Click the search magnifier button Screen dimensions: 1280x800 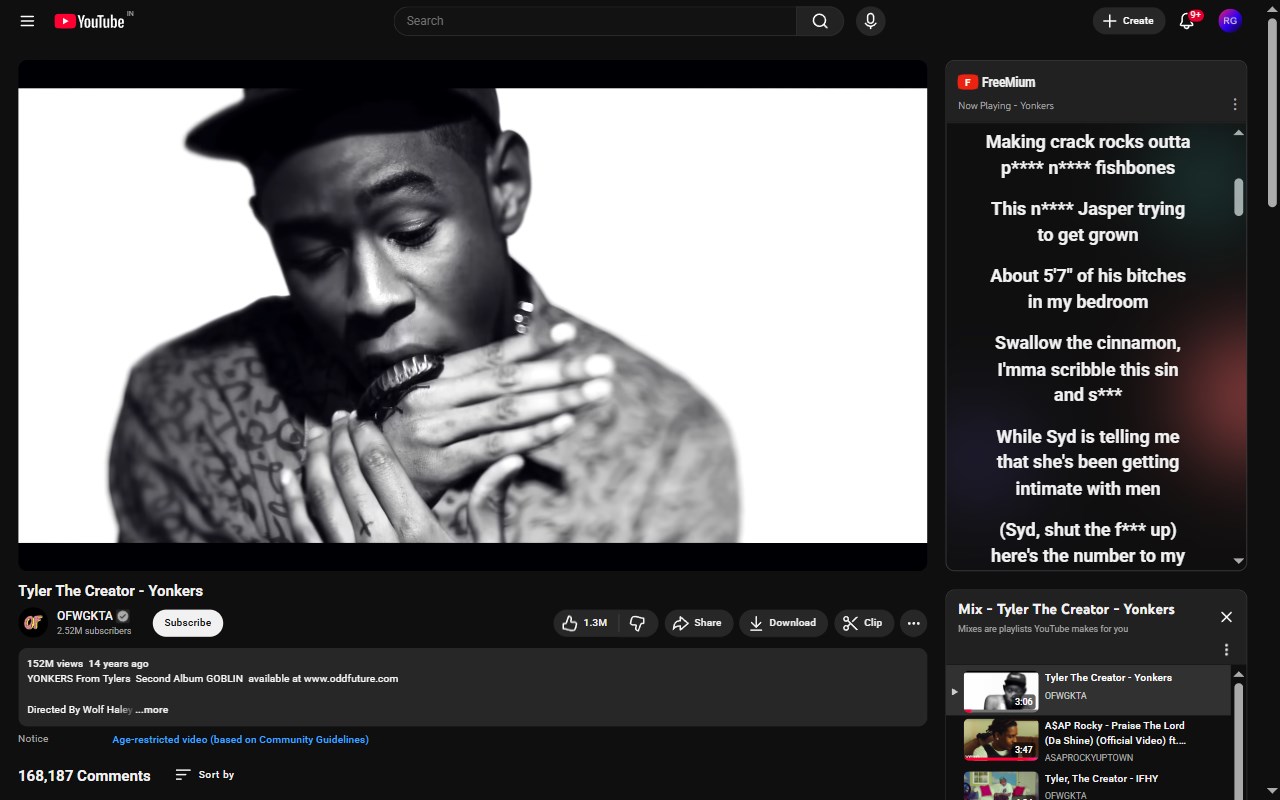point(820,21)
